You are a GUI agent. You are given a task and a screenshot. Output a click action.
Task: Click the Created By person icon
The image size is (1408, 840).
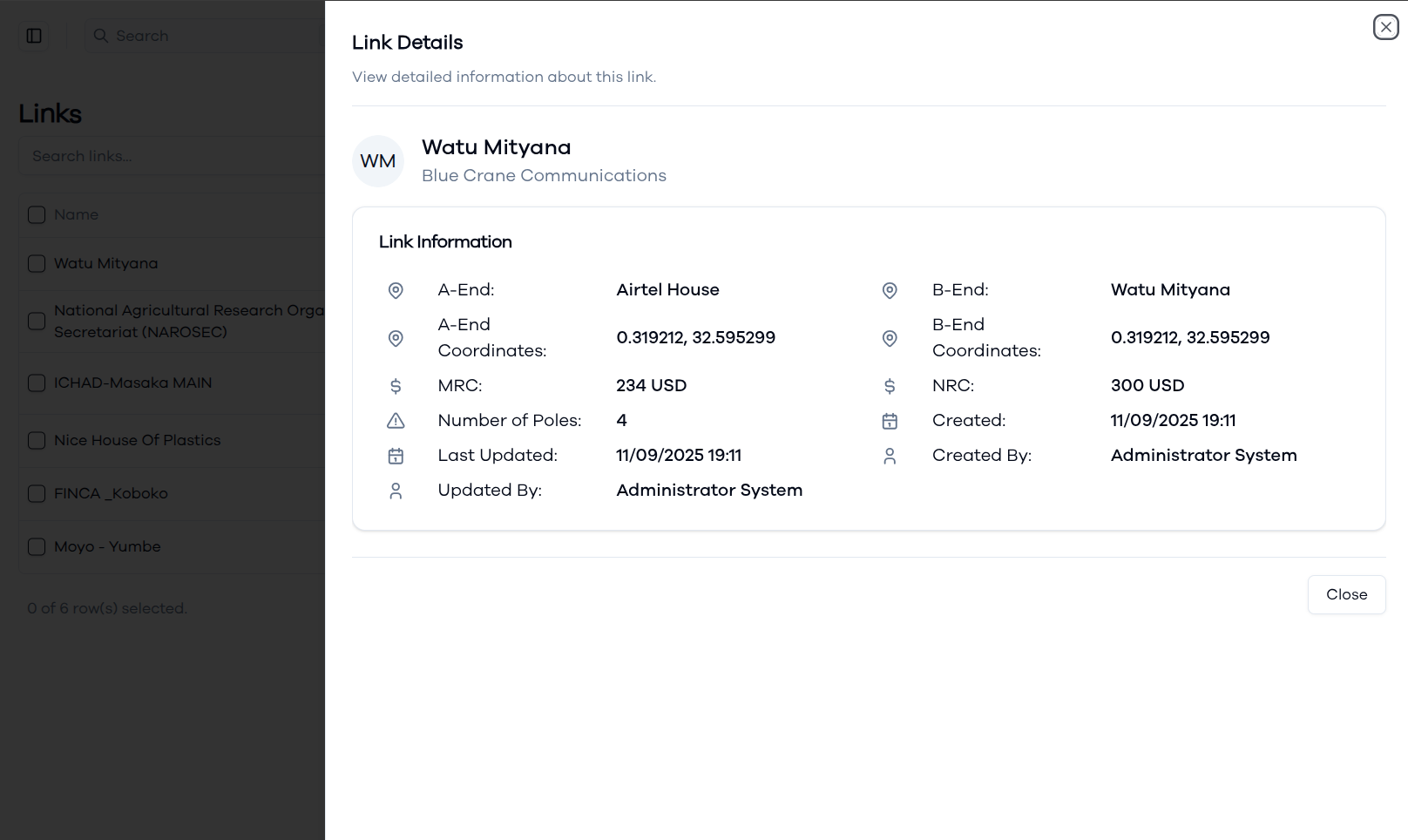pos(890,456)
